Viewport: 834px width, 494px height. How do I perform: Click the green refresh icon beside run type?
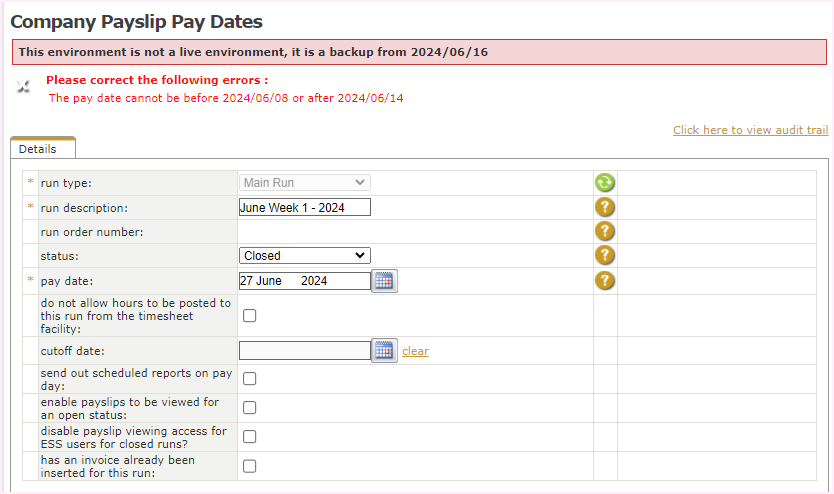(x=605, y=183)
